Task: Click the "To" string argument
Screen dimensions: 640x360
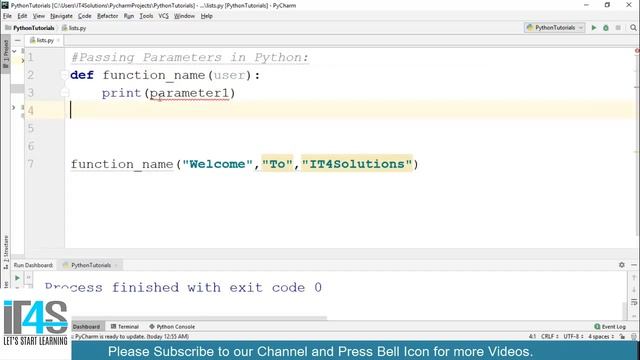Action: pos(277,164)
